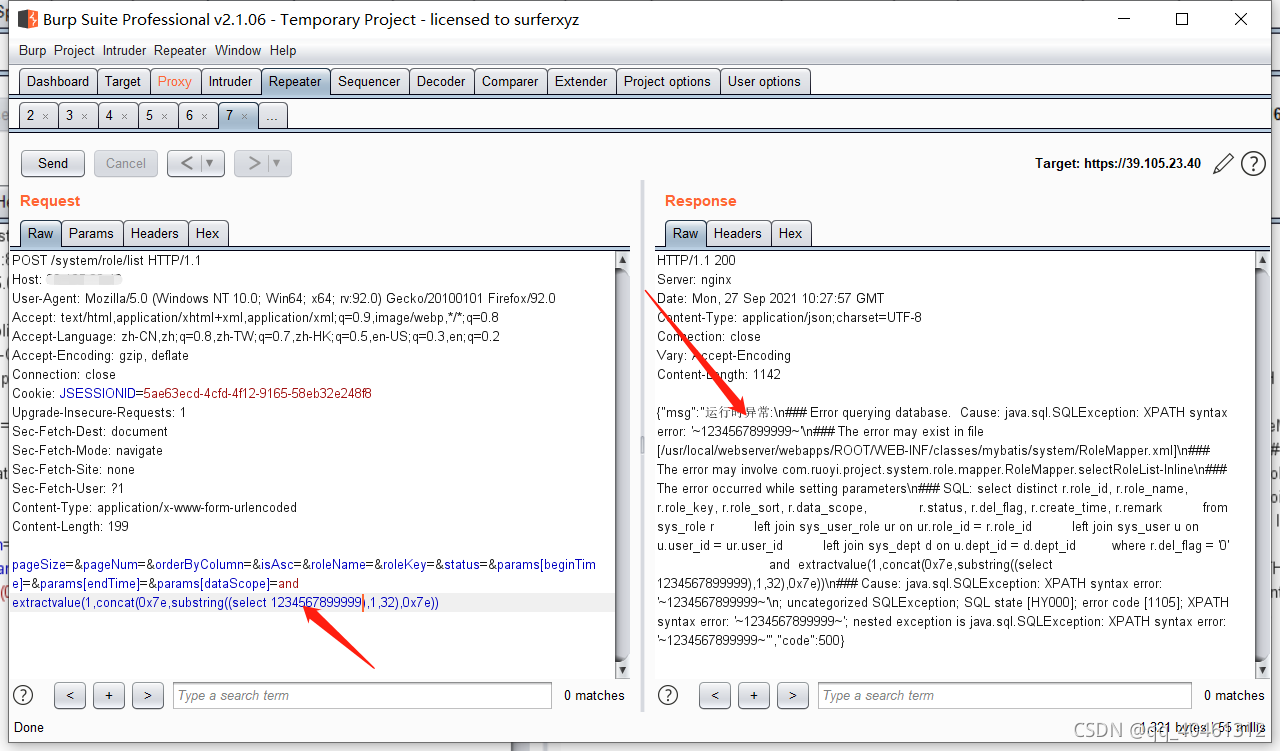Select request Params view tab
Image resolution: width=1280 pixels, height=751 pixels.
[x=91, y=233]
